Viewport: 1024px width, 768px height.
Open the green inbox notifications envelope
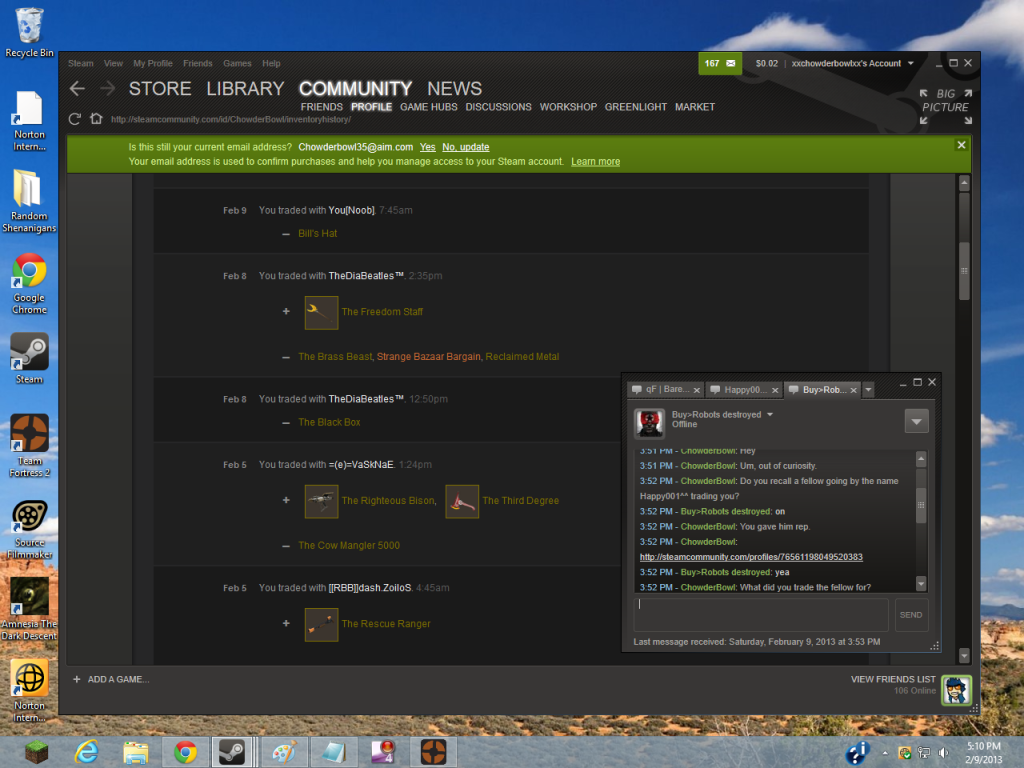pos(720,63)
